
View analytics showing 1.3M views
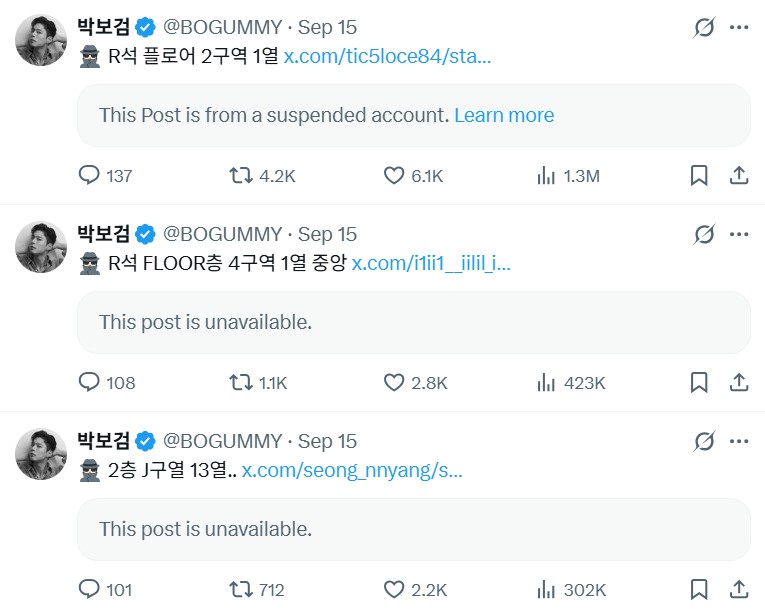(x=546, y=176)
